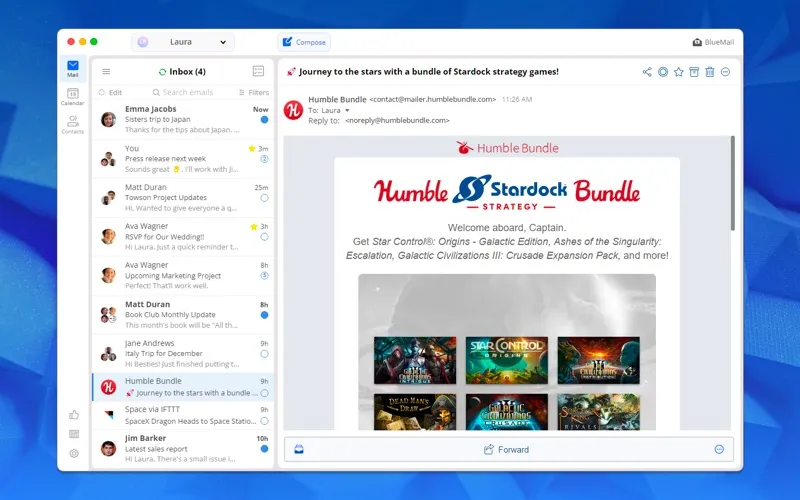Click the inbox tray icon in reply bar
This screenshot has width=800, height=500.
click(299, 449)
